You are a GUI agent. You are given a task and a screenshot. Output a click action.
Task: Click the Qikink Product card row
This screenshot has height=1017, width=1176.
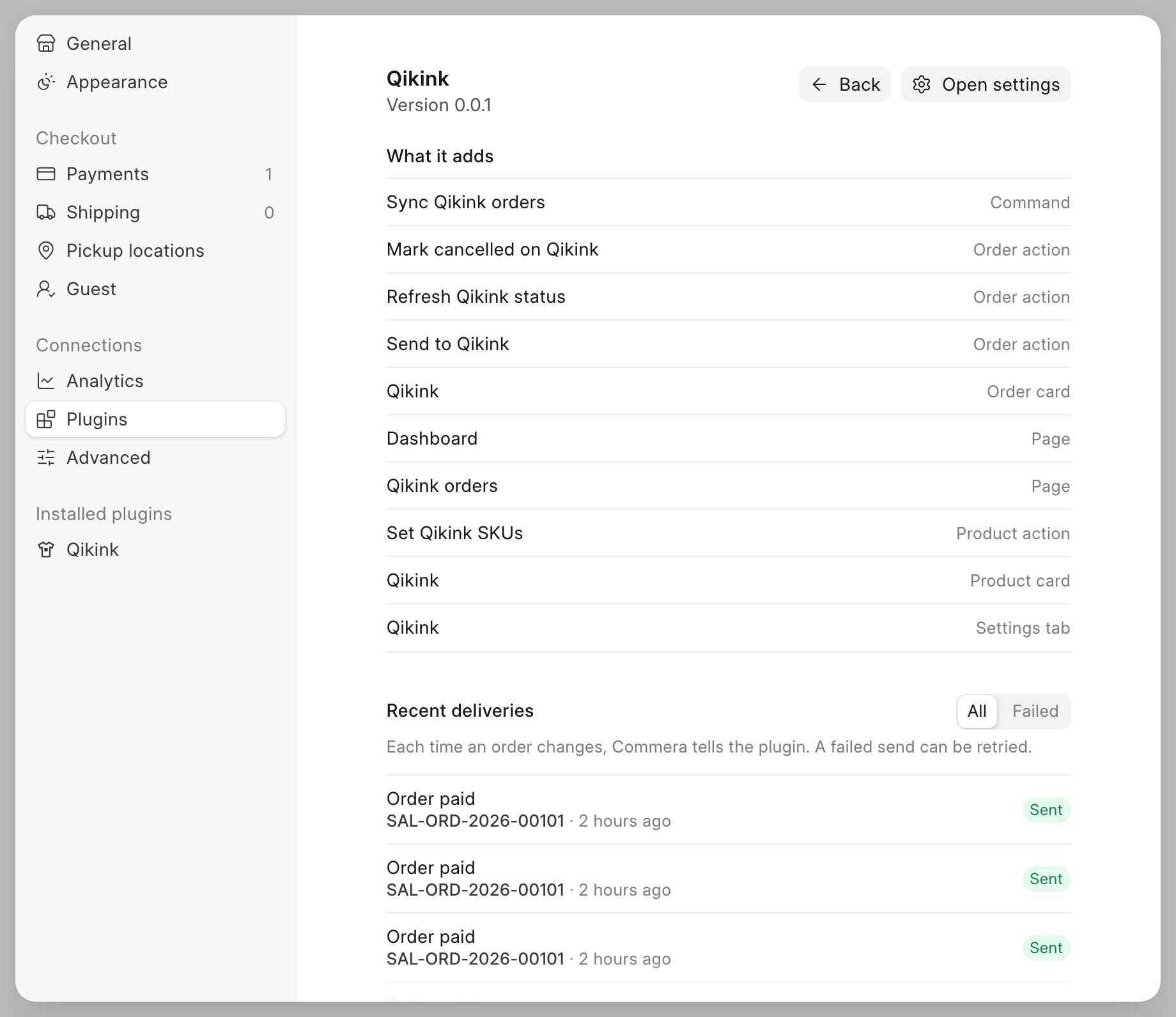pos(729,580)
